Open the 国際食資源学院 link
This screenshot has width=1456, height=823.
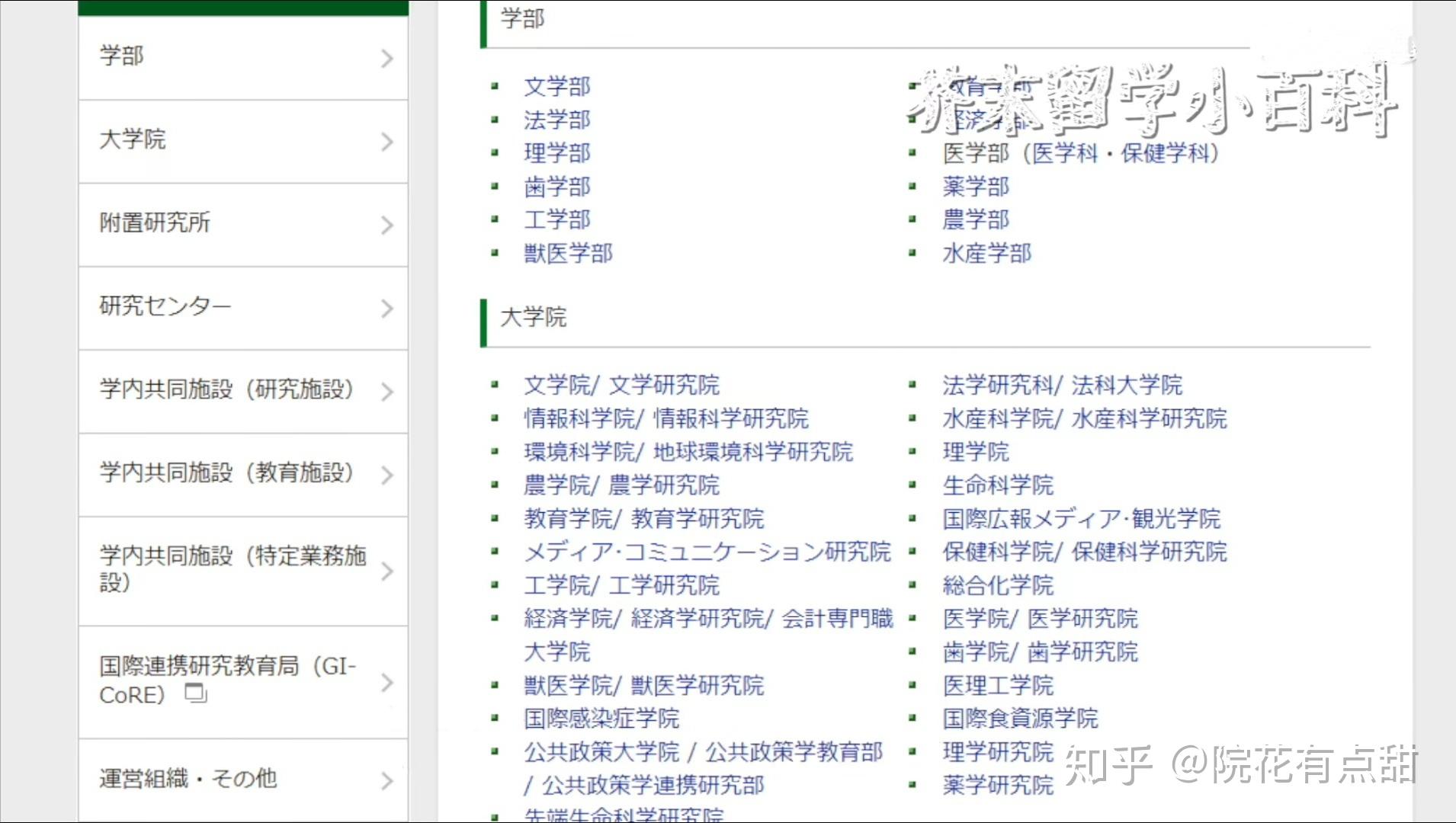[x=1020, y=719]
